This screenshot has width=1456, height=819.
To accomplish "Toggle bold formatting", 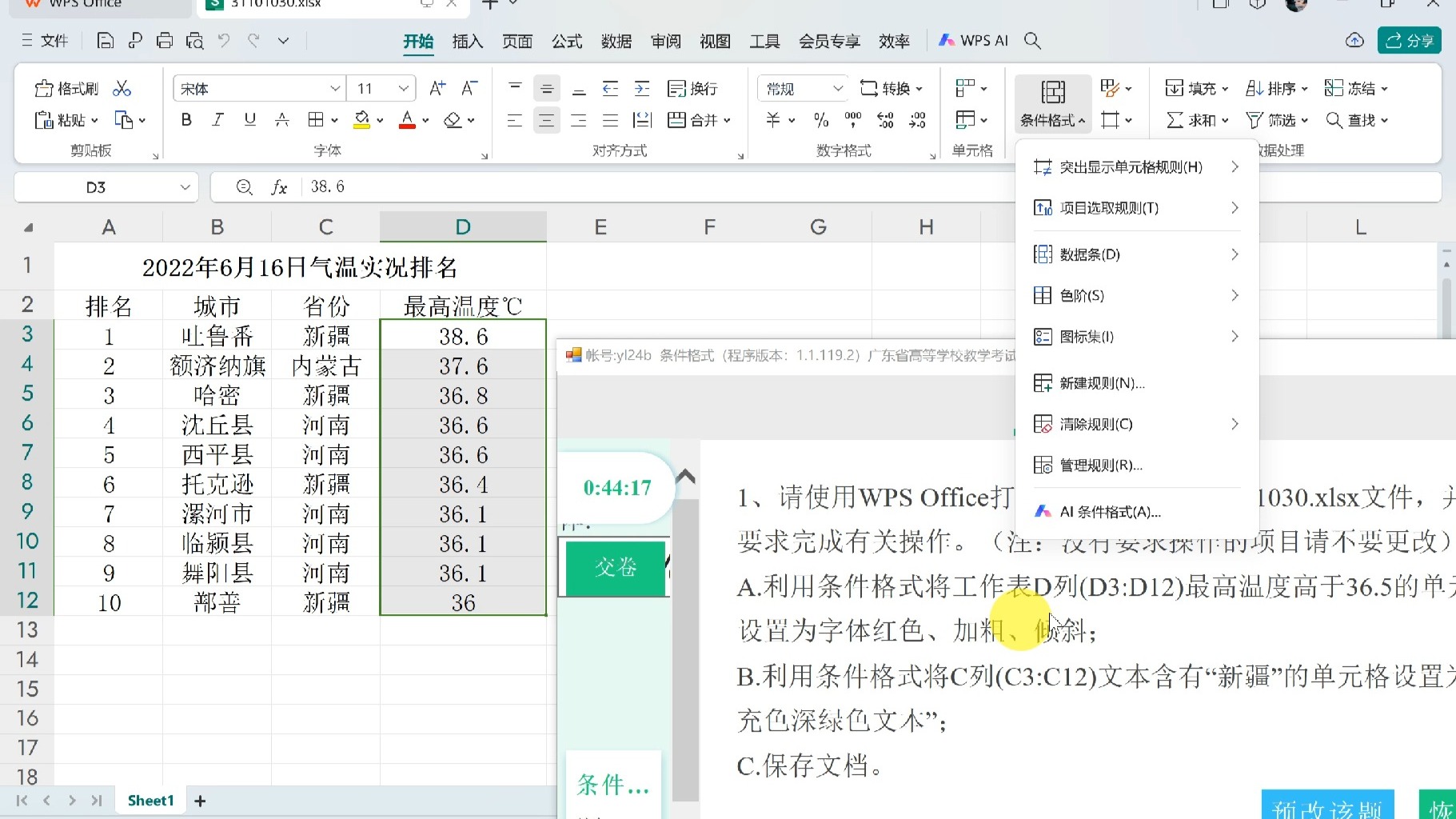I will tap(185, 119).
